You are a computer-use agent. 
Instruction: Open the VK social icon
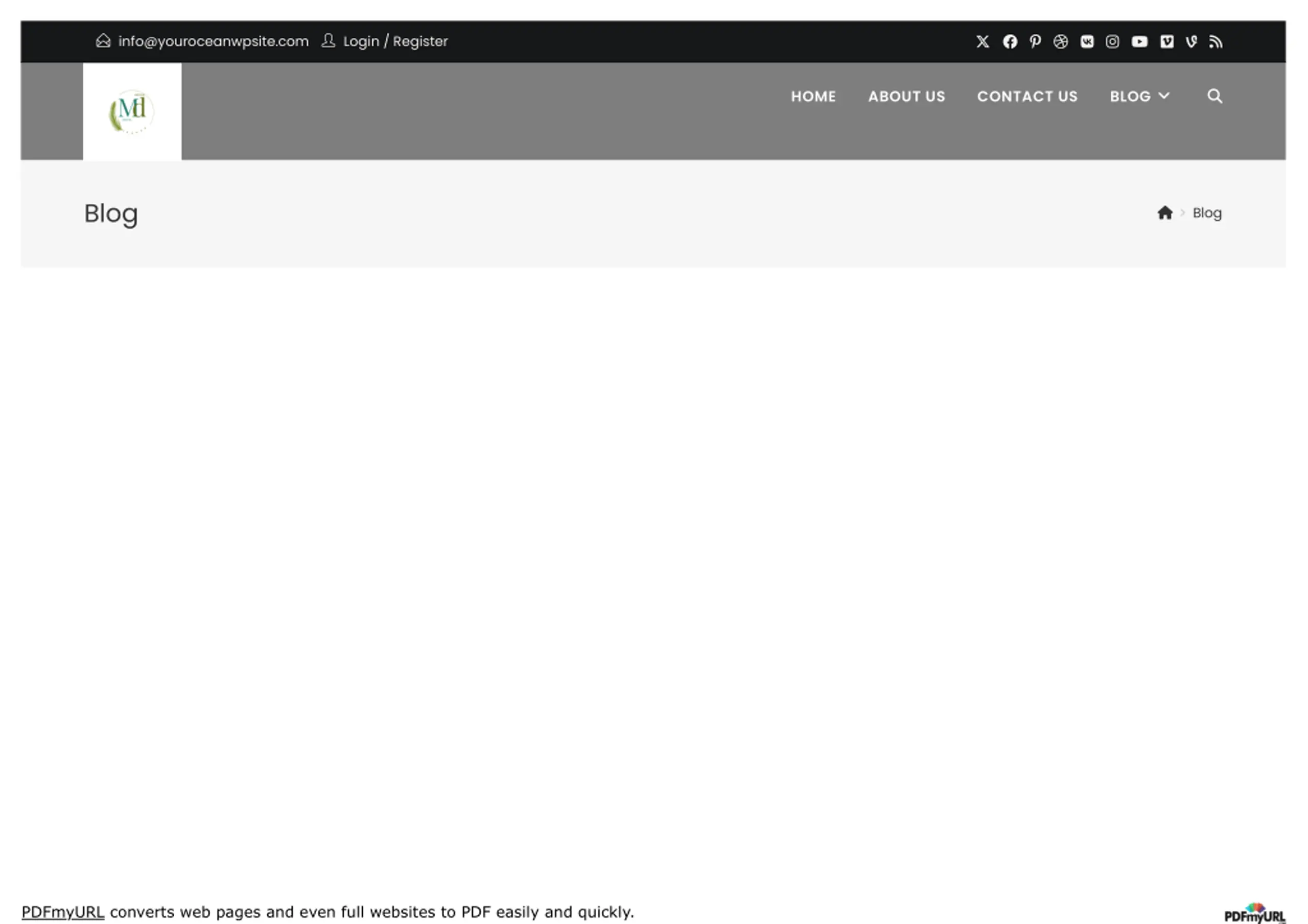click(1086, 41)
